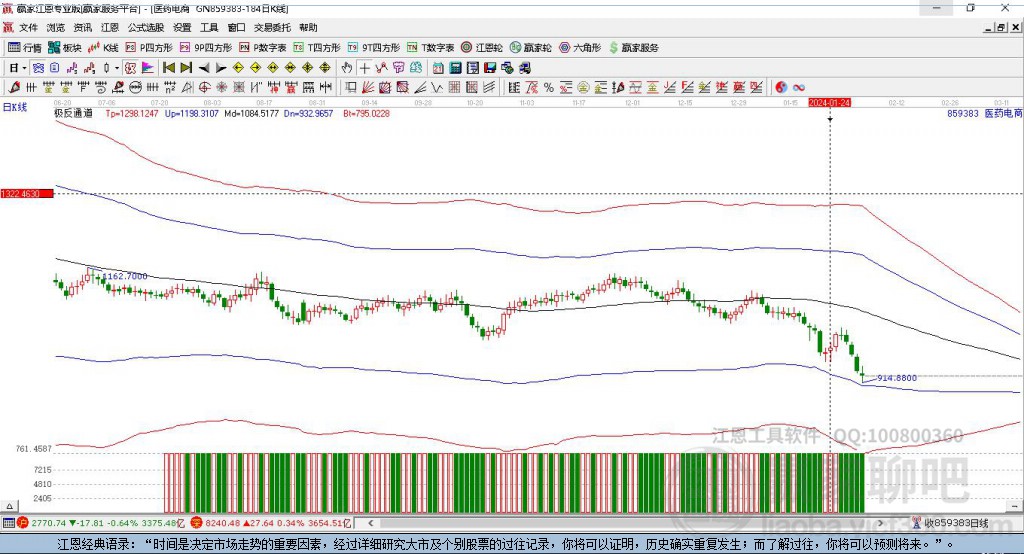Open the dropdown arrow beside the candlestick style icon
This screenshot has height=554, width=1024.
117,68
